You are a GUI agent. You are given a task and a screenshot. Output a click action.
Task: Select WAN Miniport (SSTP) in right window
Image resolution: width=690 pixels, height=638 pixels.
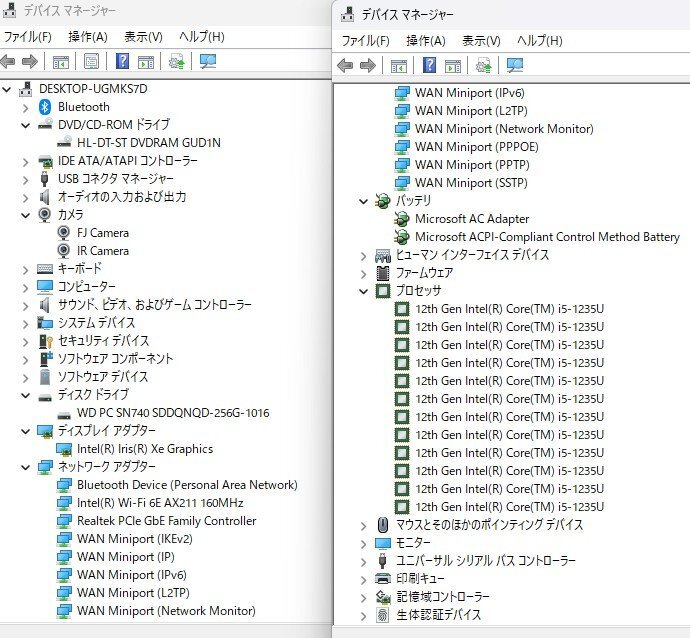(471, 183)
